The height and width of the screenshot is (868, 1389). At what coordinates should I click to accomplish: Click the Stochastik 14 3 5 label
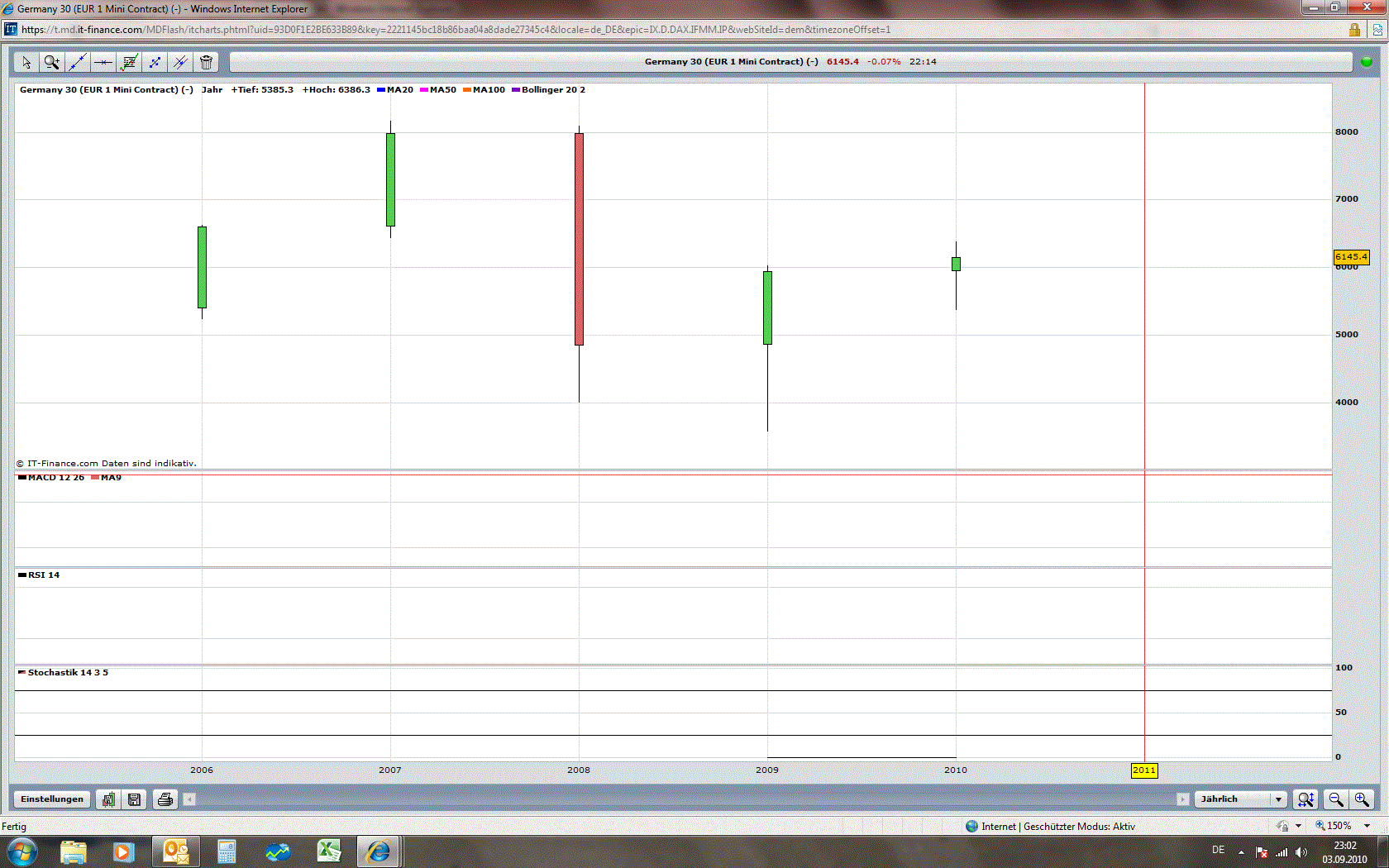[64, 673]
